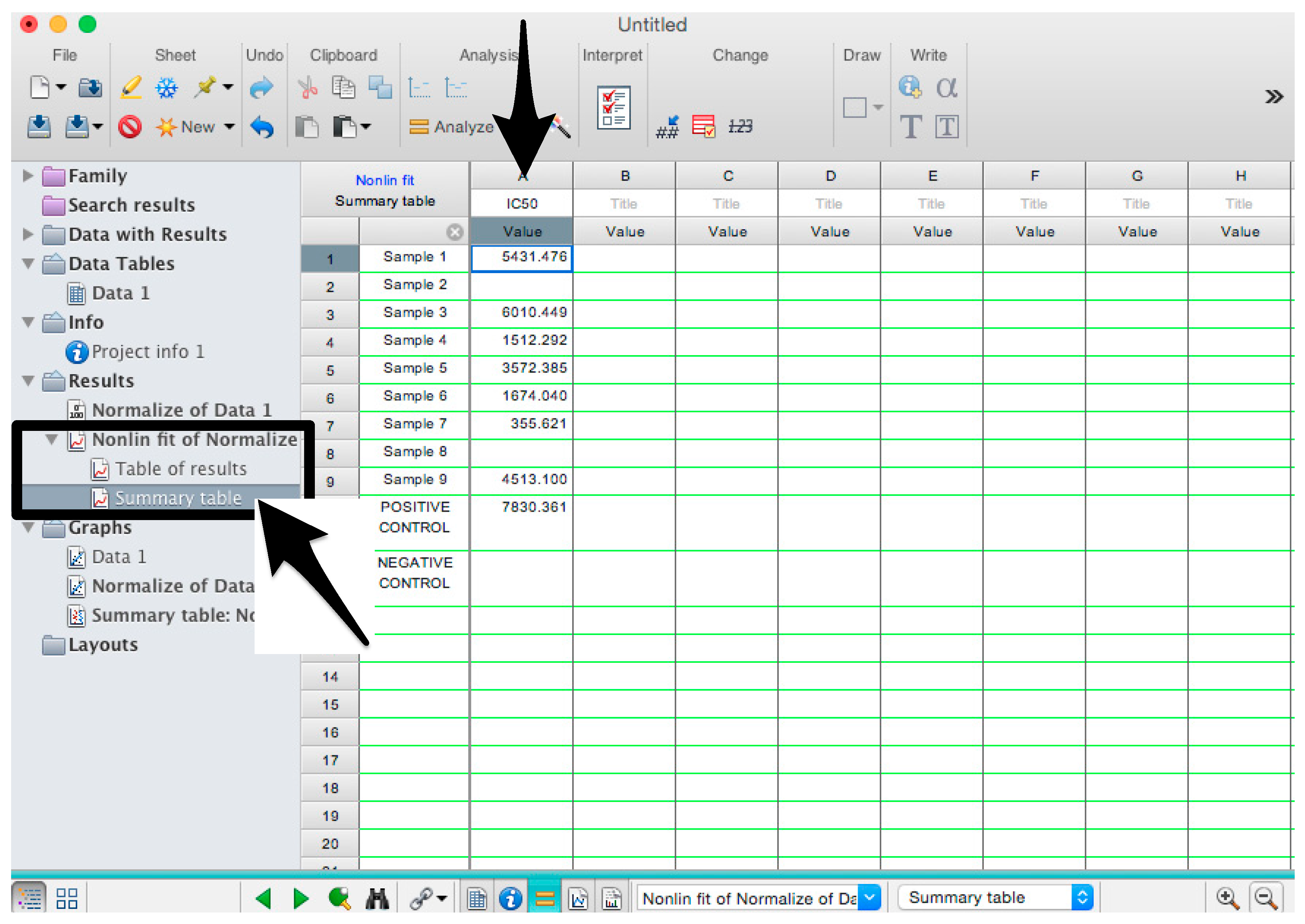Screen dimensions: 1305x924
Task: Collapse the Data Tables folder
Action: pyautogui.click(x=27, y=264)
